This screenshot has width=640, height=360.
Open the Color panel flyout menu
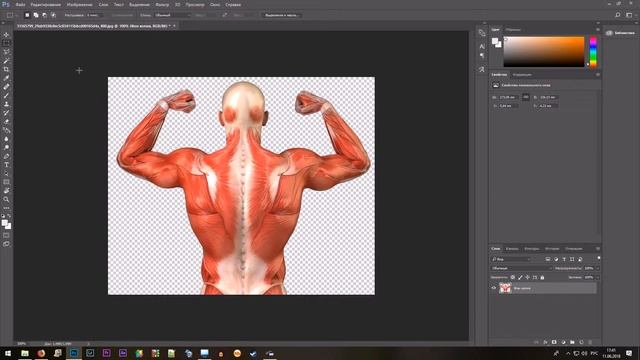(598, 30)
